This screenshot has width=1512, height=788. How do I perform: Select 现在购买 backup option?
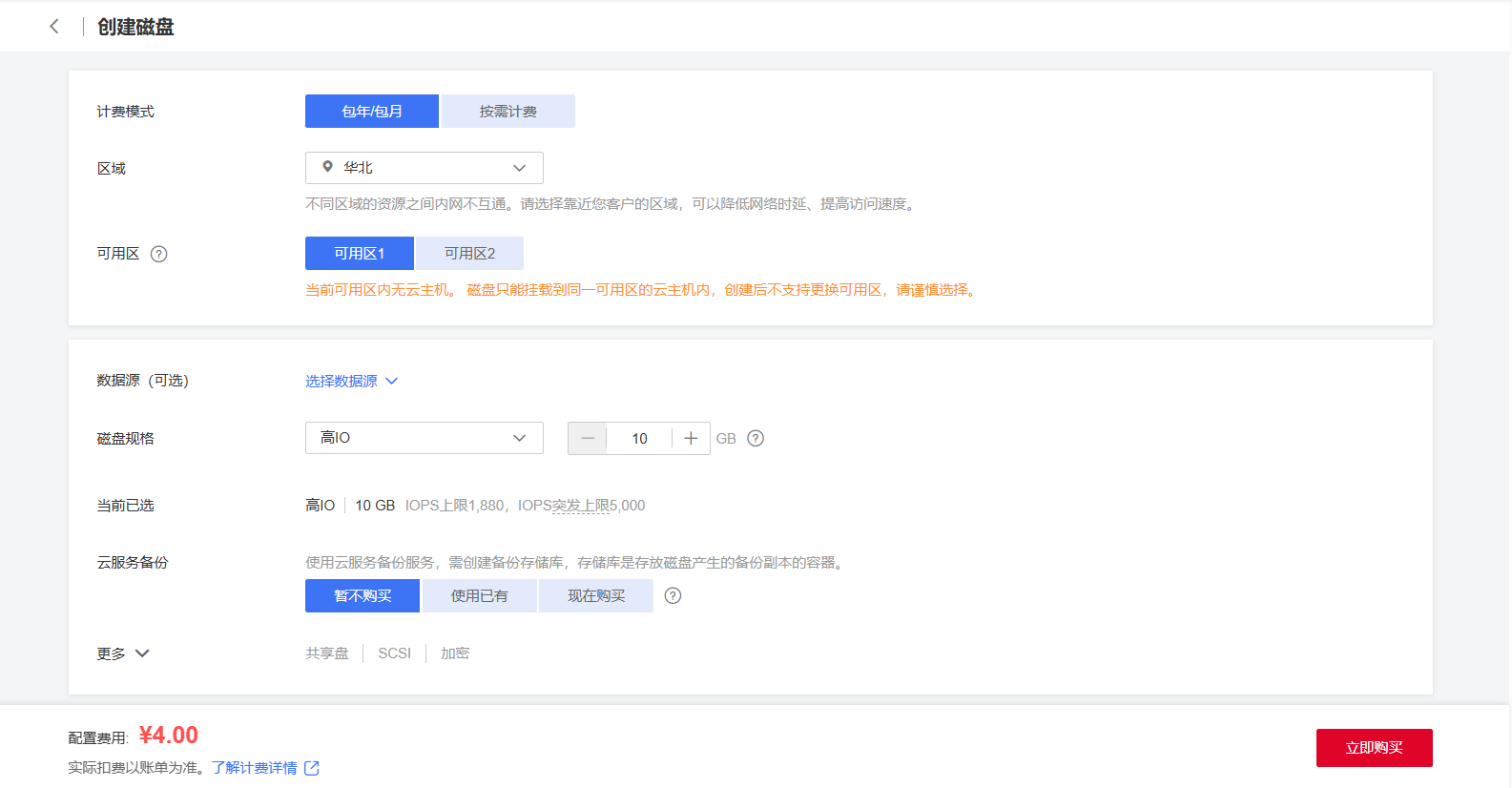pyautogui.click(x=596, y=596)
